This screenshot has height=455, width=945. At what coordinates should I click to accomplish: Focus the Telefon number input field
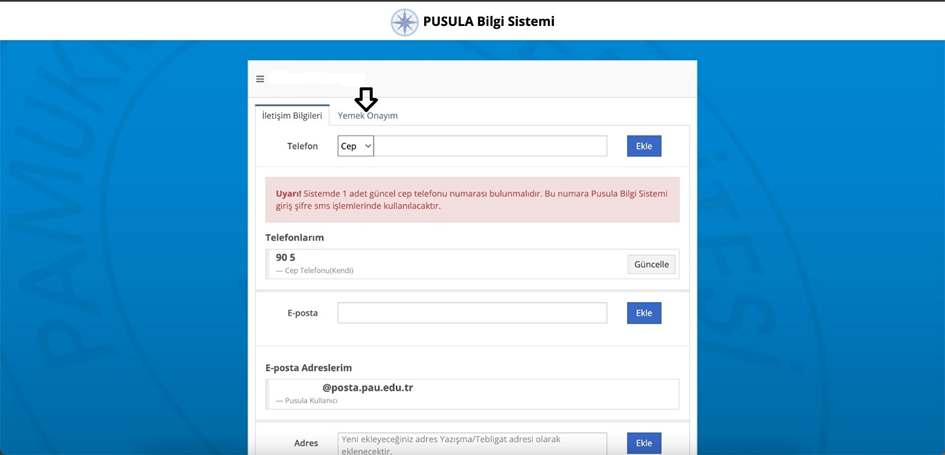[x=490, y=146]
